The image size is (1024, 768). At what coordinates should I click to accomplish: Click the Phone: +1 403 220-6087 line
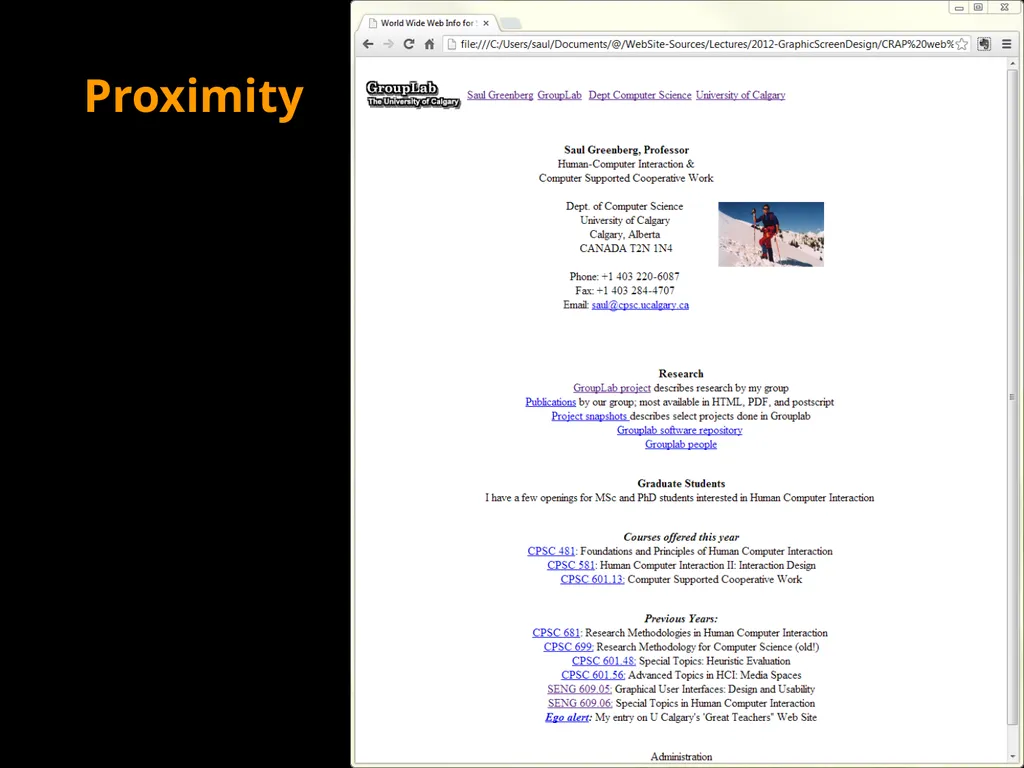(x=624, y=276)
